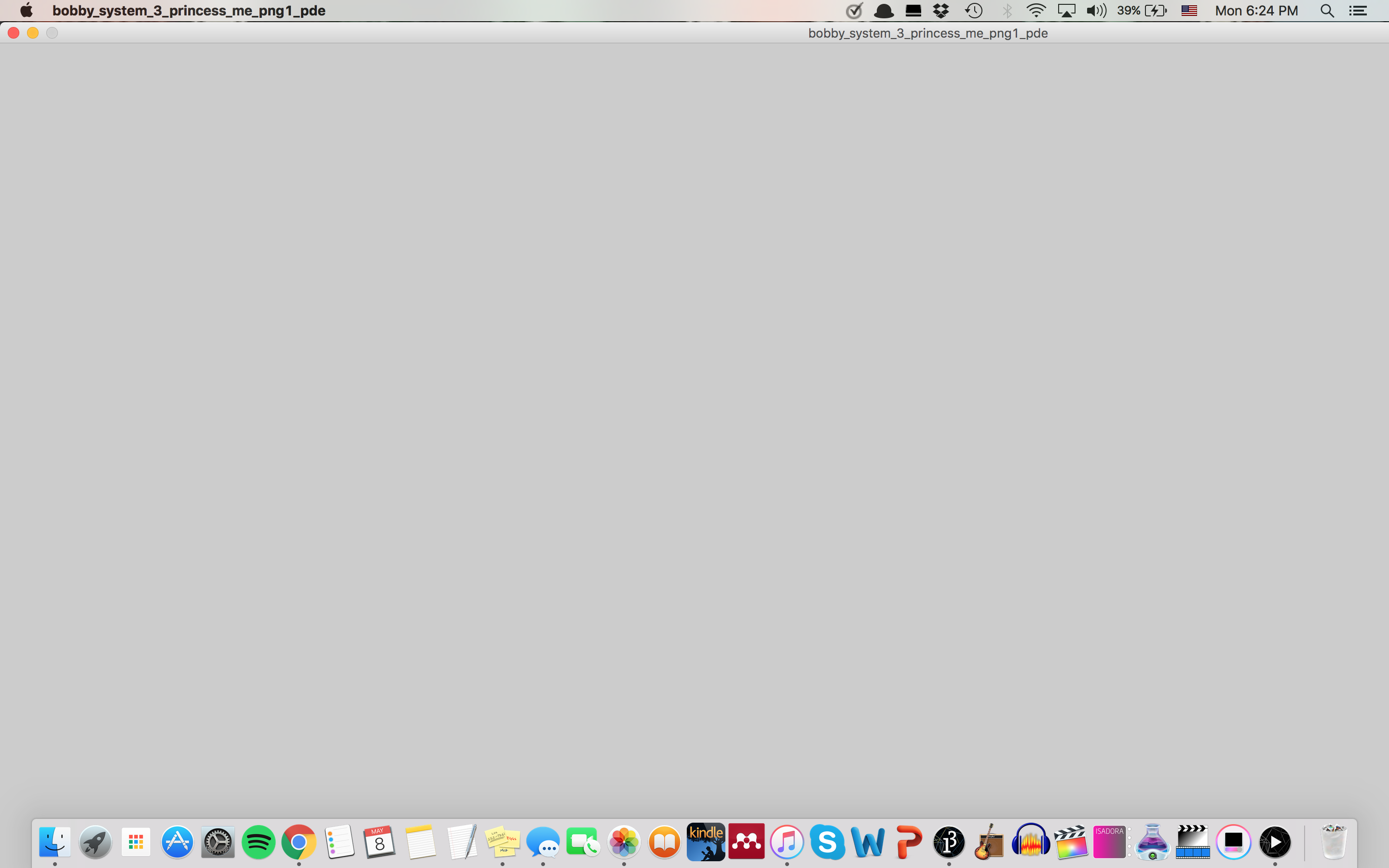This screenshot has height=868, width=1389.
Task: Switch to Processing P3 icon in dock
Action: click(x=949, y=842)
